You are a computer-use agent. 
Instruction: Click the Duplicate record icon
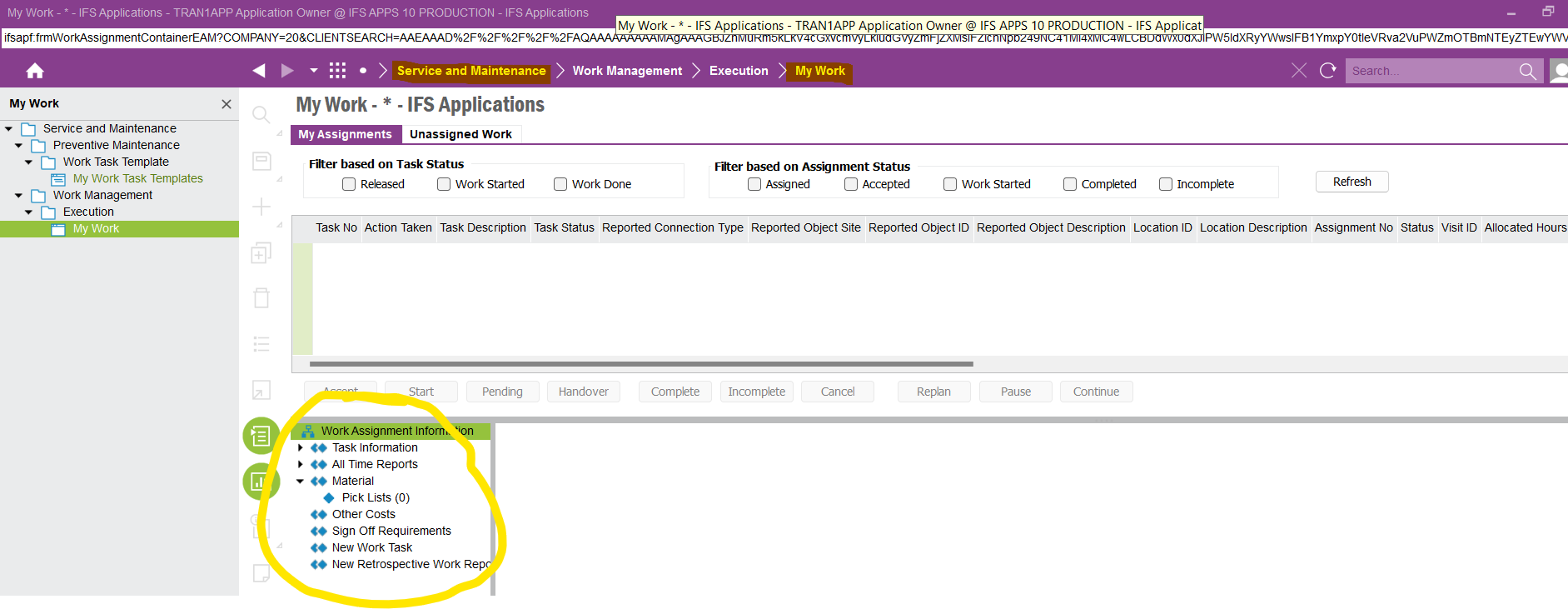click(x=261, y=252)
